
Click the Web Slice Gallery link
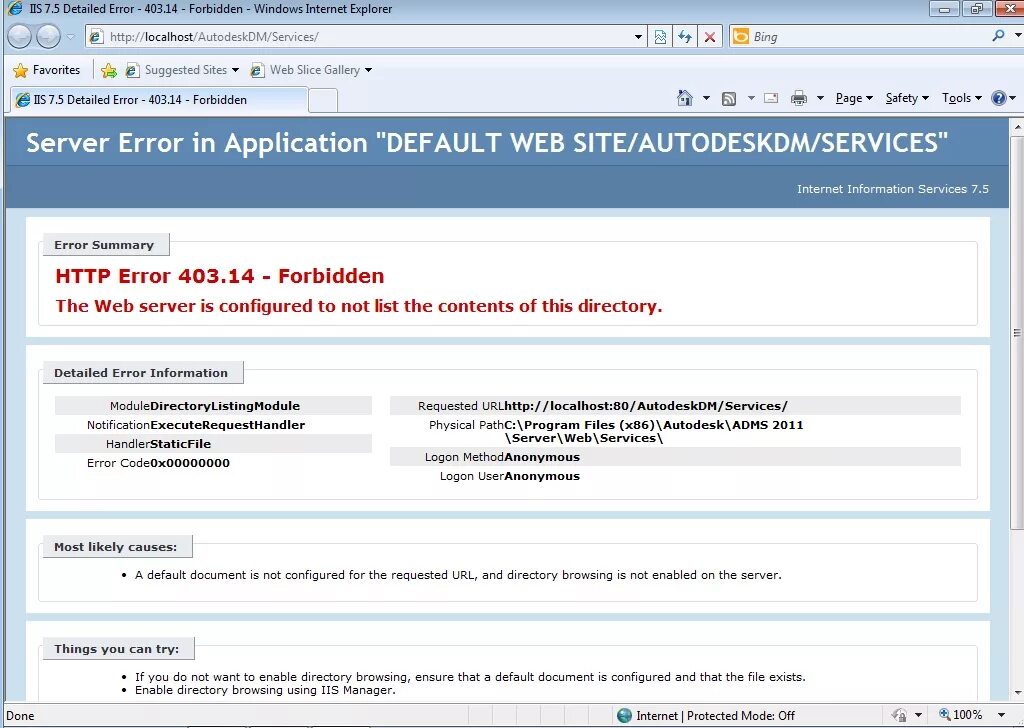[313, 70]
